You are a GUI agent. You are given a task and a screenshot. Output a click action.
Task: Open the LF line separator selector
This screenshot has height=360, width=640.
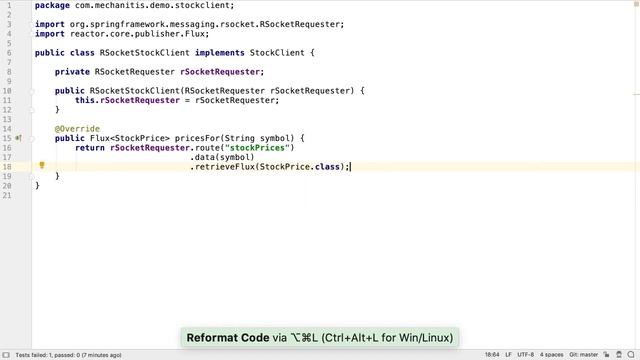click(508, 355)
